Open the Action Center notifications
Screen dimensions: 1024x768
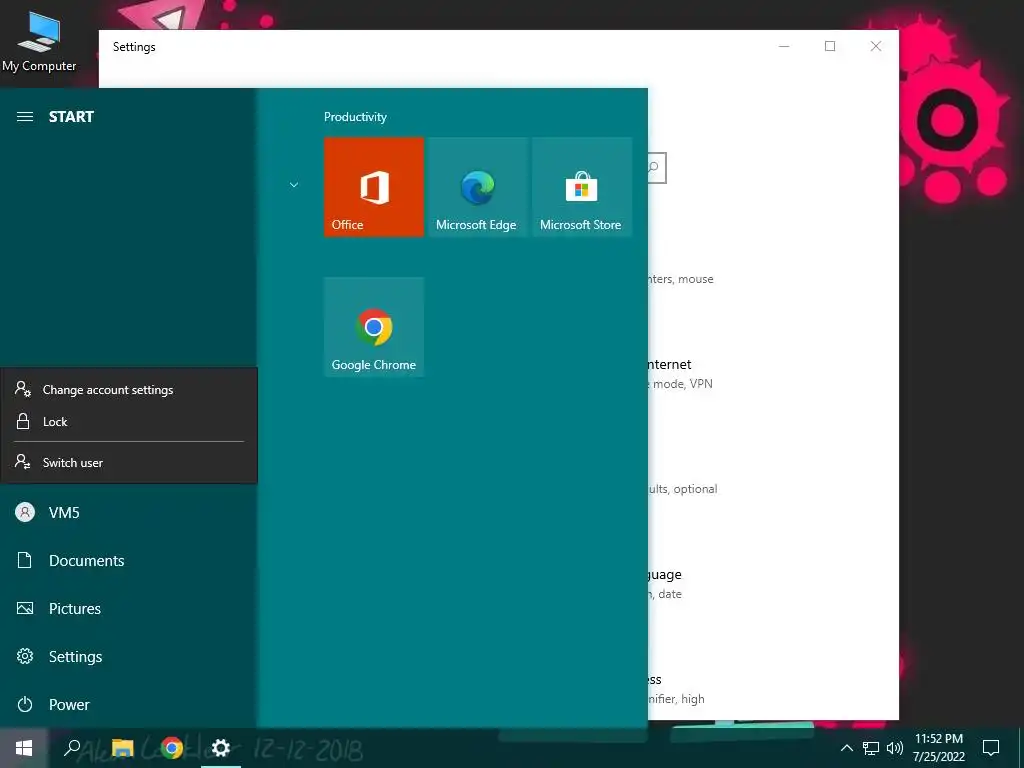(x=991, y=748)
